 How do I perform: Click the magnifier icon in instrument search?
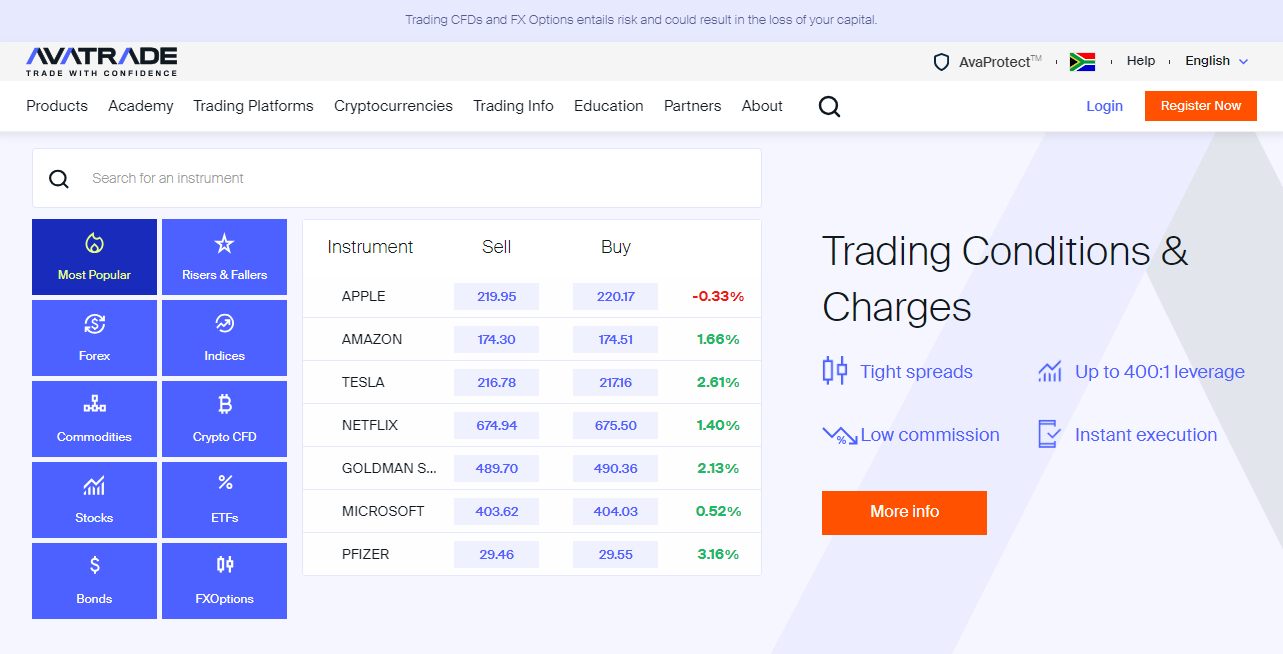pos(59,179)
